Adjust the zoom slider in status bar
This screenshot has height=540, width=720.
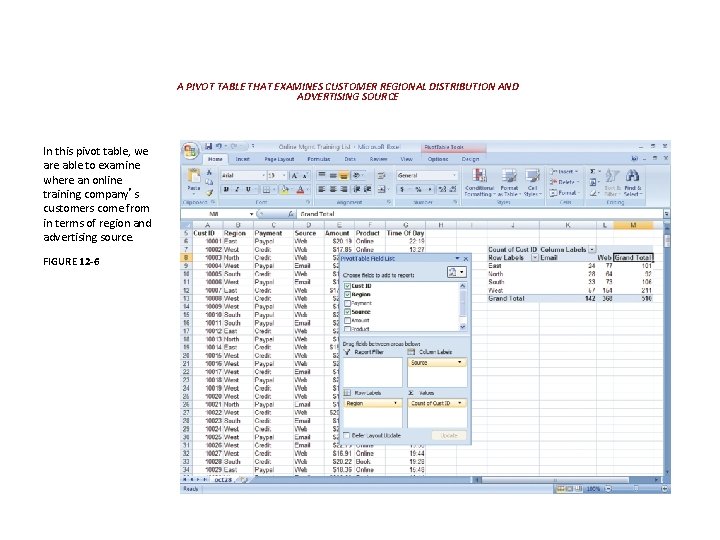(636, 489)
